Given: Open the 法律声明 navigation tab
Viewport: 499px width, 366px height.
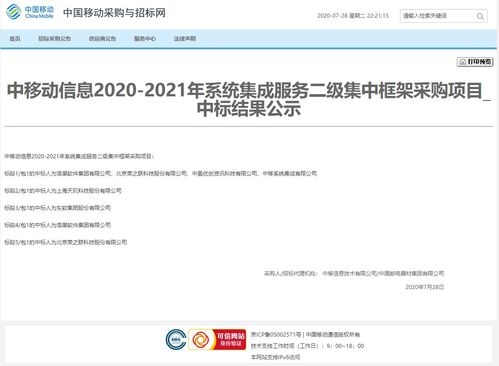Looking at the screenshot, I should (x=185, y=39).
